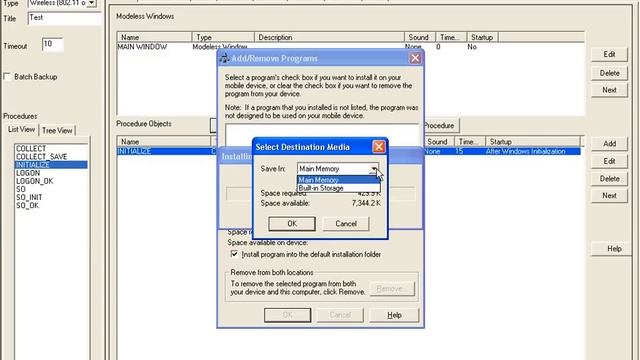Choose Built-in Storage from the list
640x360 pixels.
point(338,188)
